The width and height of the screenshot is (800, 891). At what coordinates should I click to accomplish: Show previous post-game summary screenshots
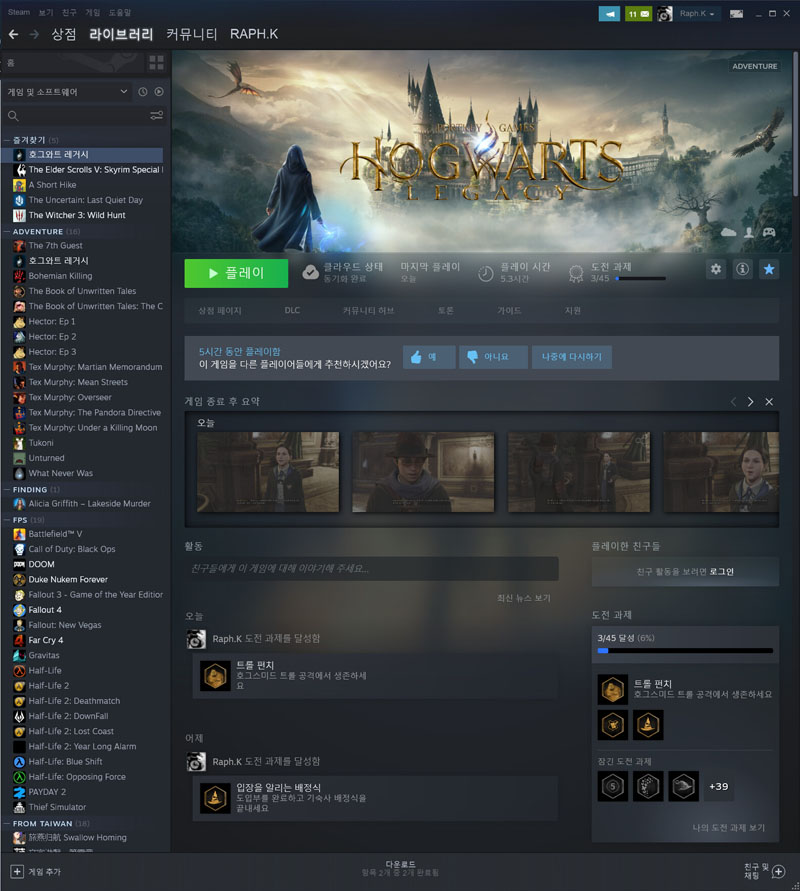tap(734, 402)
